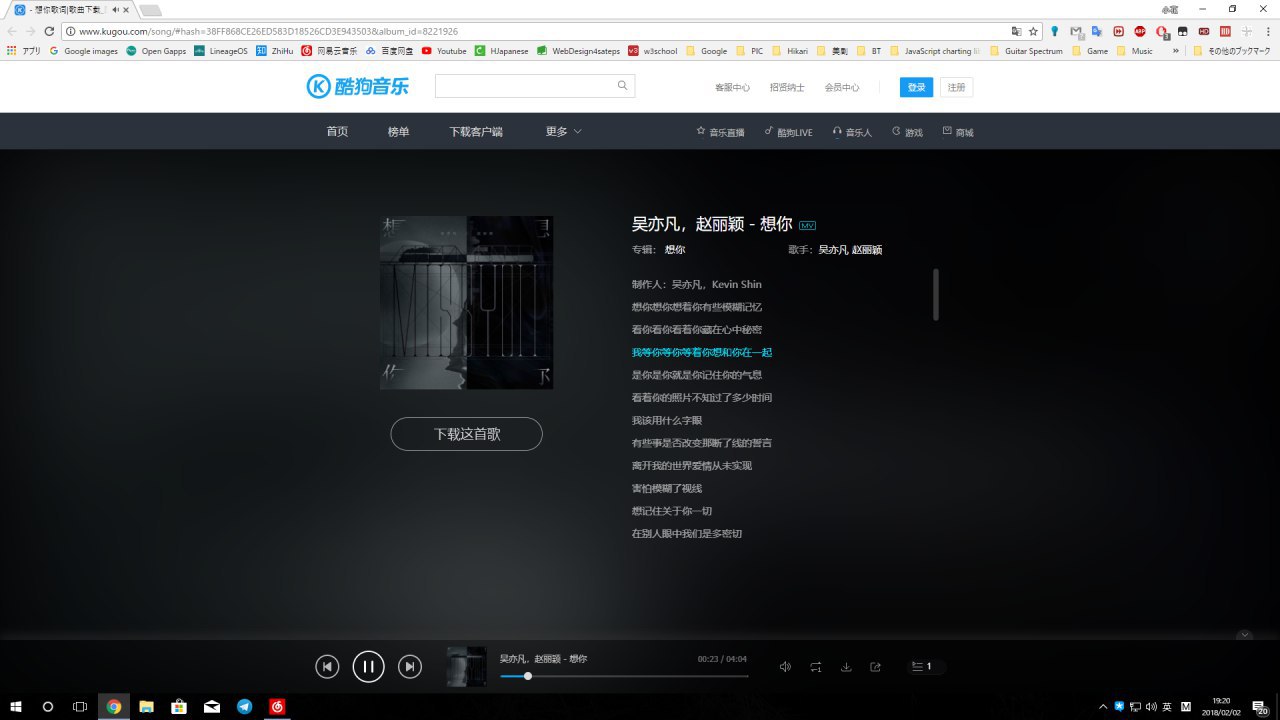Click the lyrics panel scrollbar

coord(936,294)
